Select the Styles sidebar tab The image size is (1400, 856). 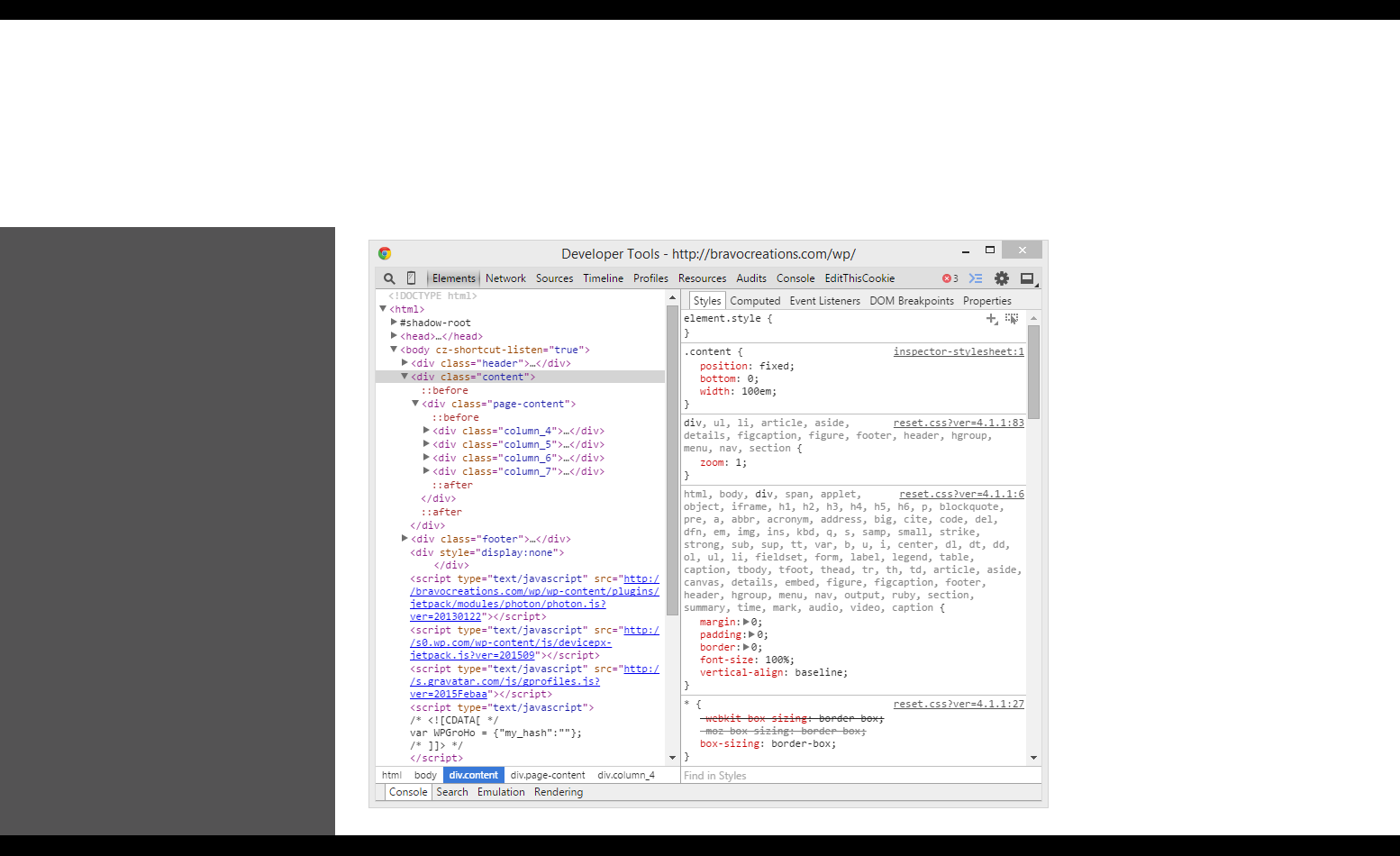click(707, 301)
